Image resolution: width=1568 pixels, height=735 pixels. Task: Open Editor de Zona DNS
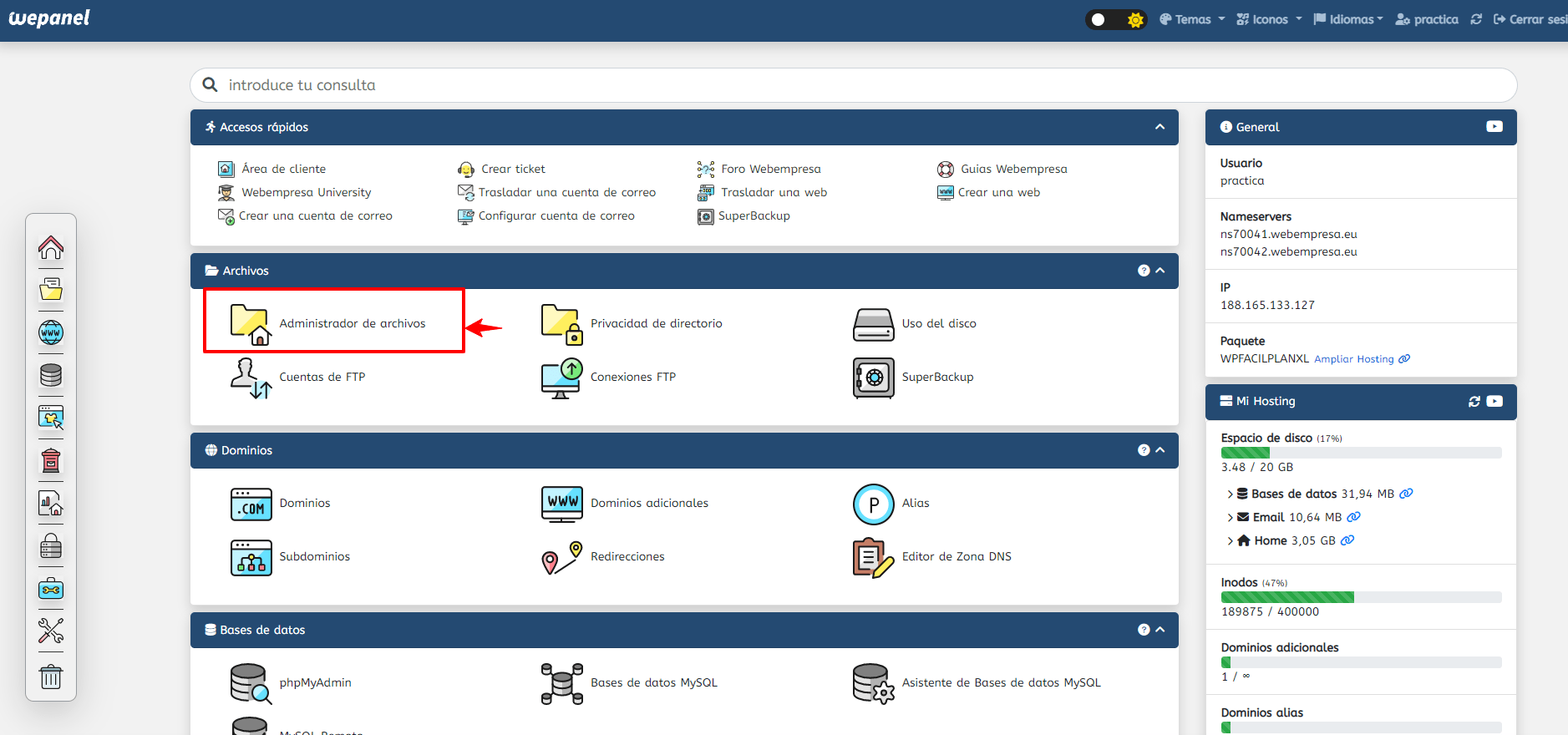point(932,557)
